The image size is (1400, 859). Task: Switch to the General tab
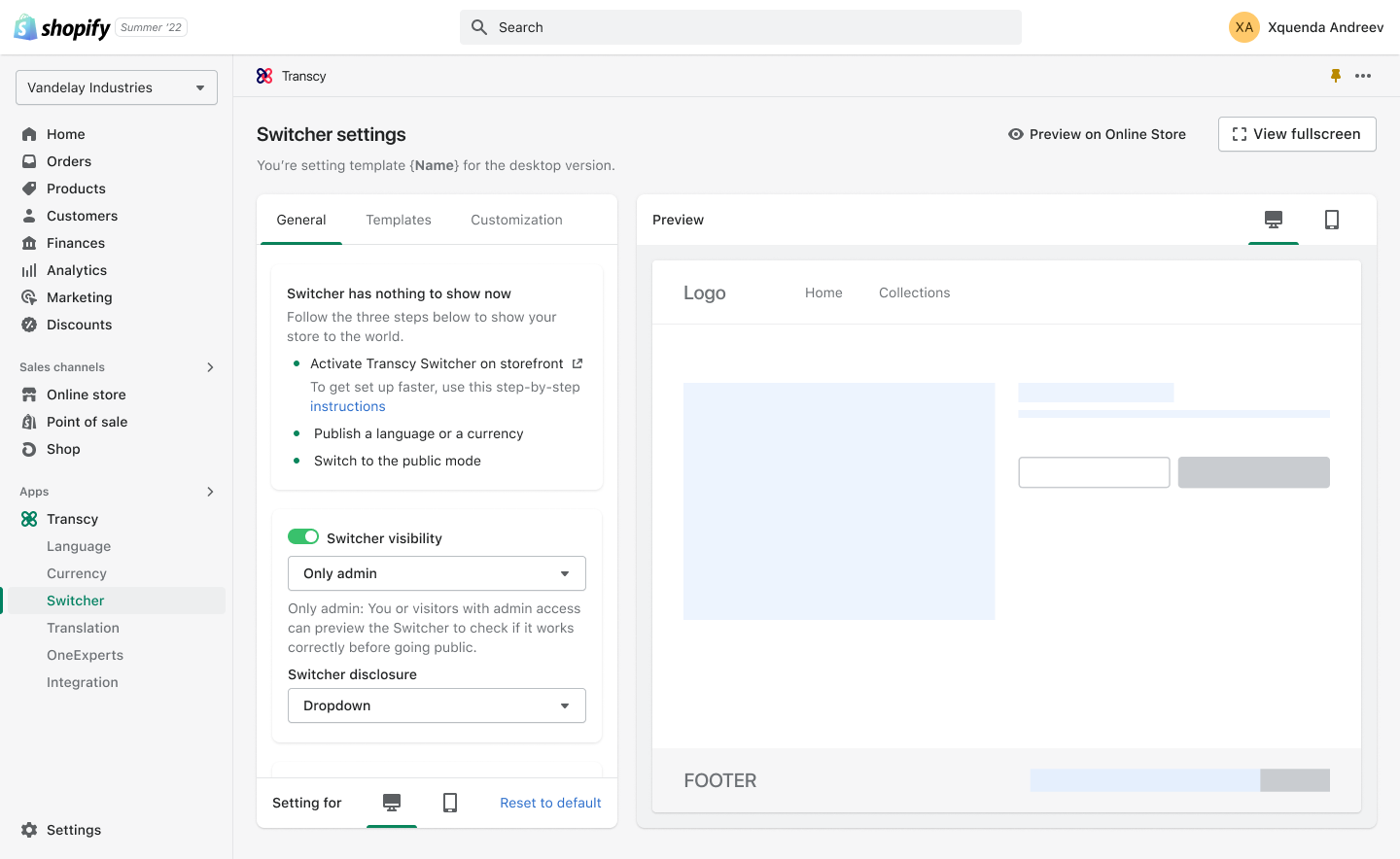coord(301,220)
